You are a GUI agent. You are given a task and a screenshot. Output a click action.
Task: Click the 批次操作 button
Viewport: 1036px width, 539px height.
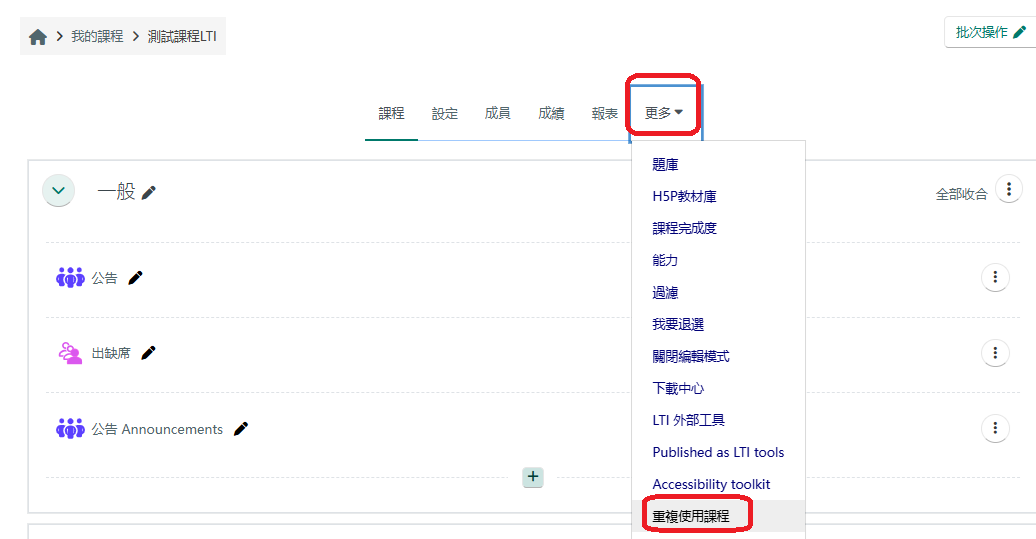[989, 32]
